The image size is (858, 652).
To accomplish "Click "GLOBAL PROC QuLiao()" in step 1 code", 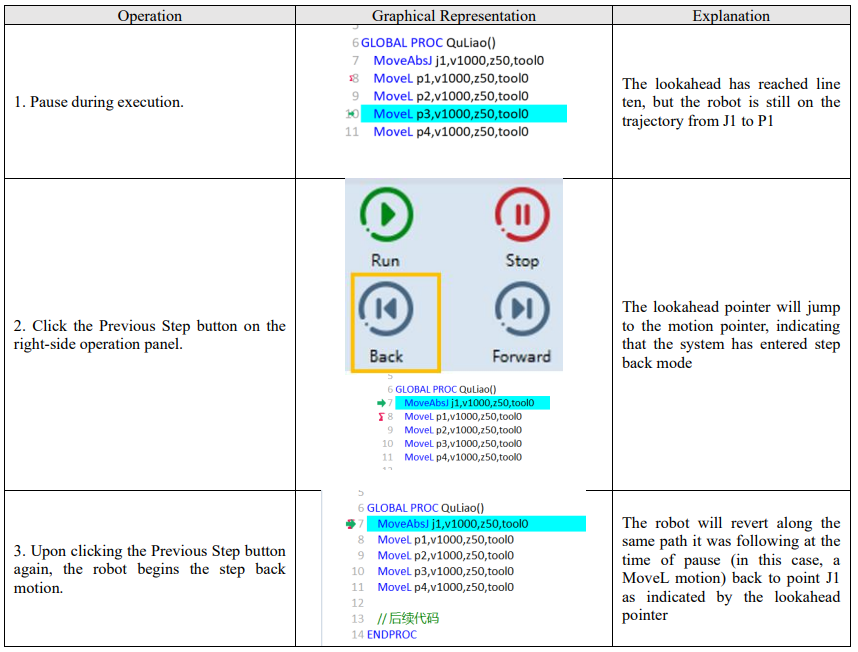I will click(x=428, y=43).
